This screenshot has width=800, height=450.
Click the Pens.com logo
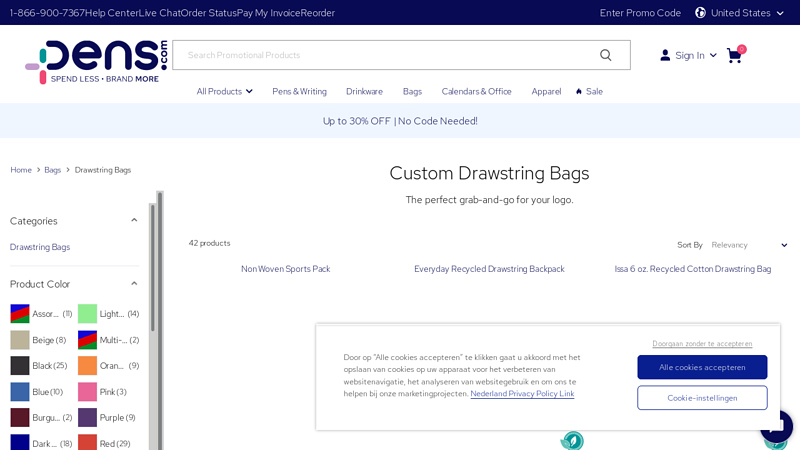[x=96, y=62]
